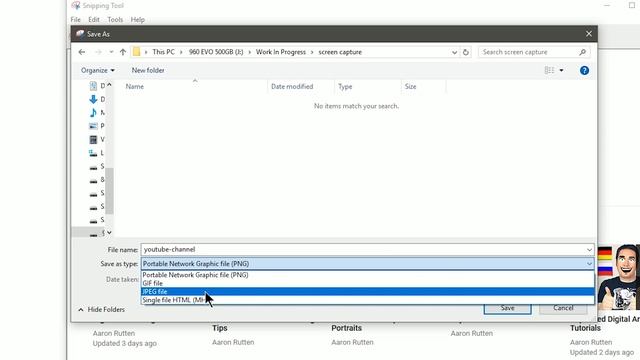The width and height of the screenshot is (640, 360).
Task: Navigate to Work In Progress breadcrumb
Action: [281, 52]
